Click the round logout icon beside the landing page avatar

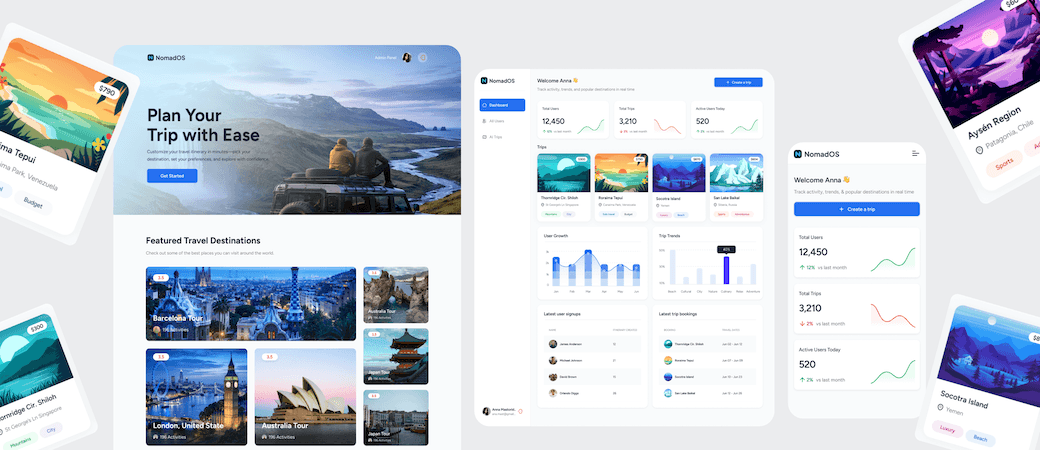422,58
